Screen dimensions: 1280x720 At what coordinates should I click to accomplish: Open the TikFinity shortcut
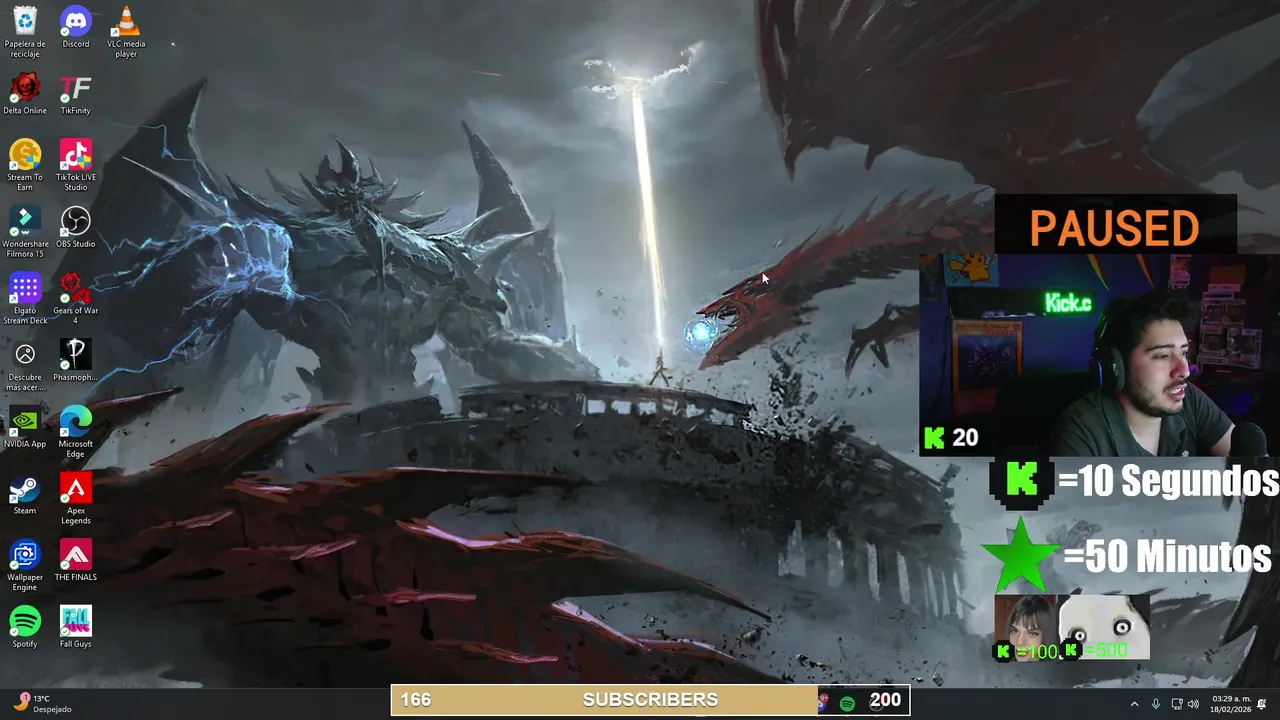(x=76, y=94)
